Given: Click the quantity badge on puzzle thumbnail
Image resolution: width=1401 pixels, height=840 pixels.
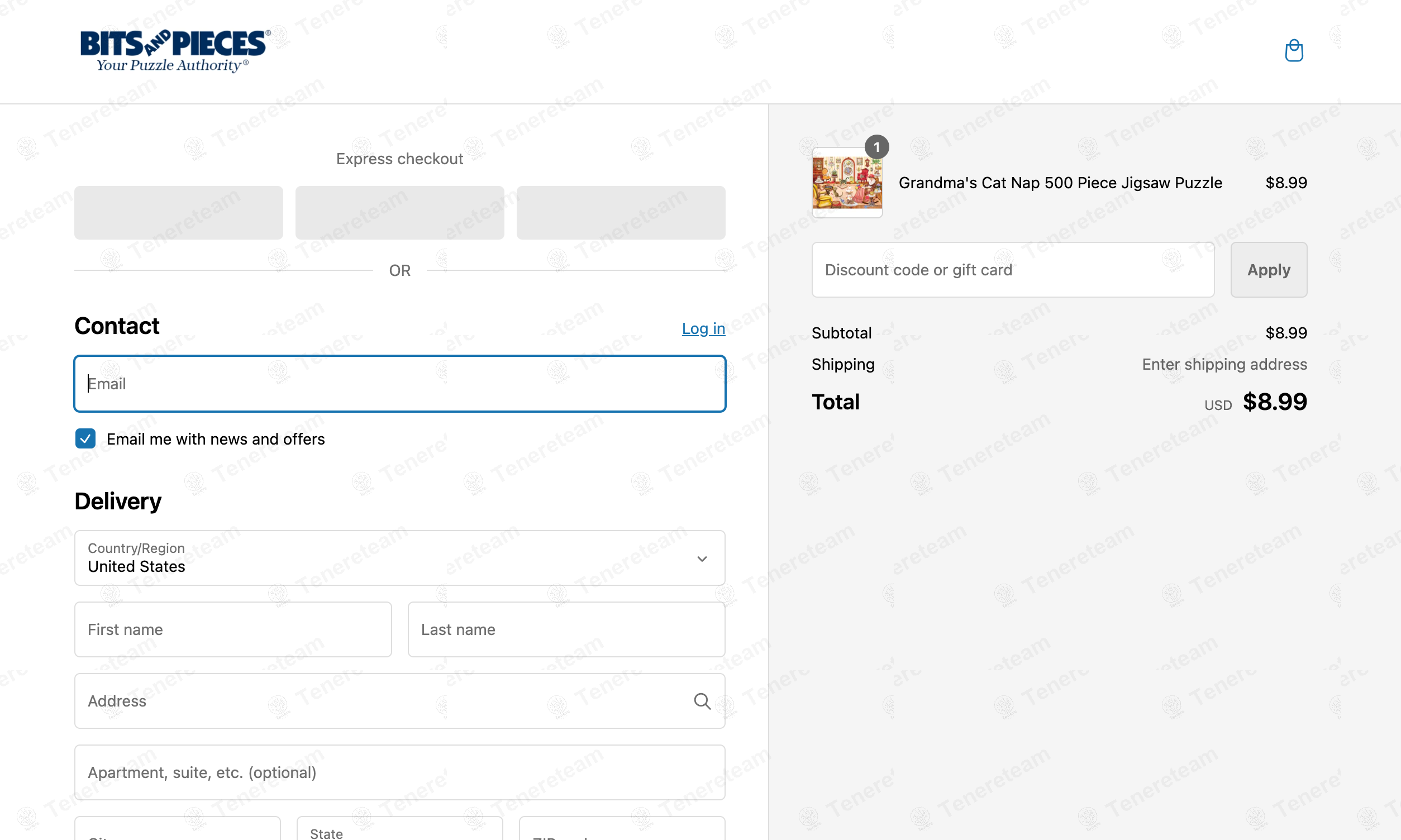Looking at the screenshot, I should tap(876, 147).
